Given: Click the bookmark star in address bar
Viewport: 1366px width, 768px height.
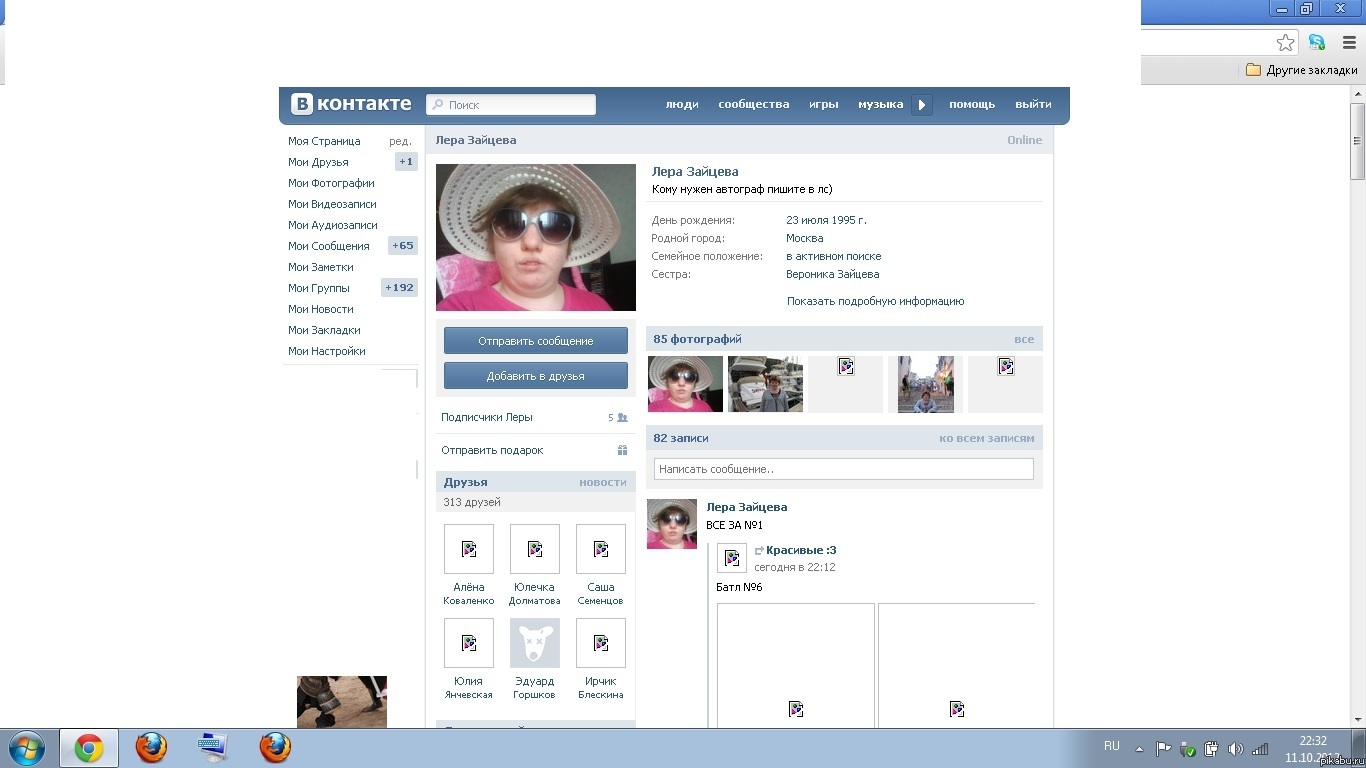Looking at the screenshot, I should (x=1285, y=42).
